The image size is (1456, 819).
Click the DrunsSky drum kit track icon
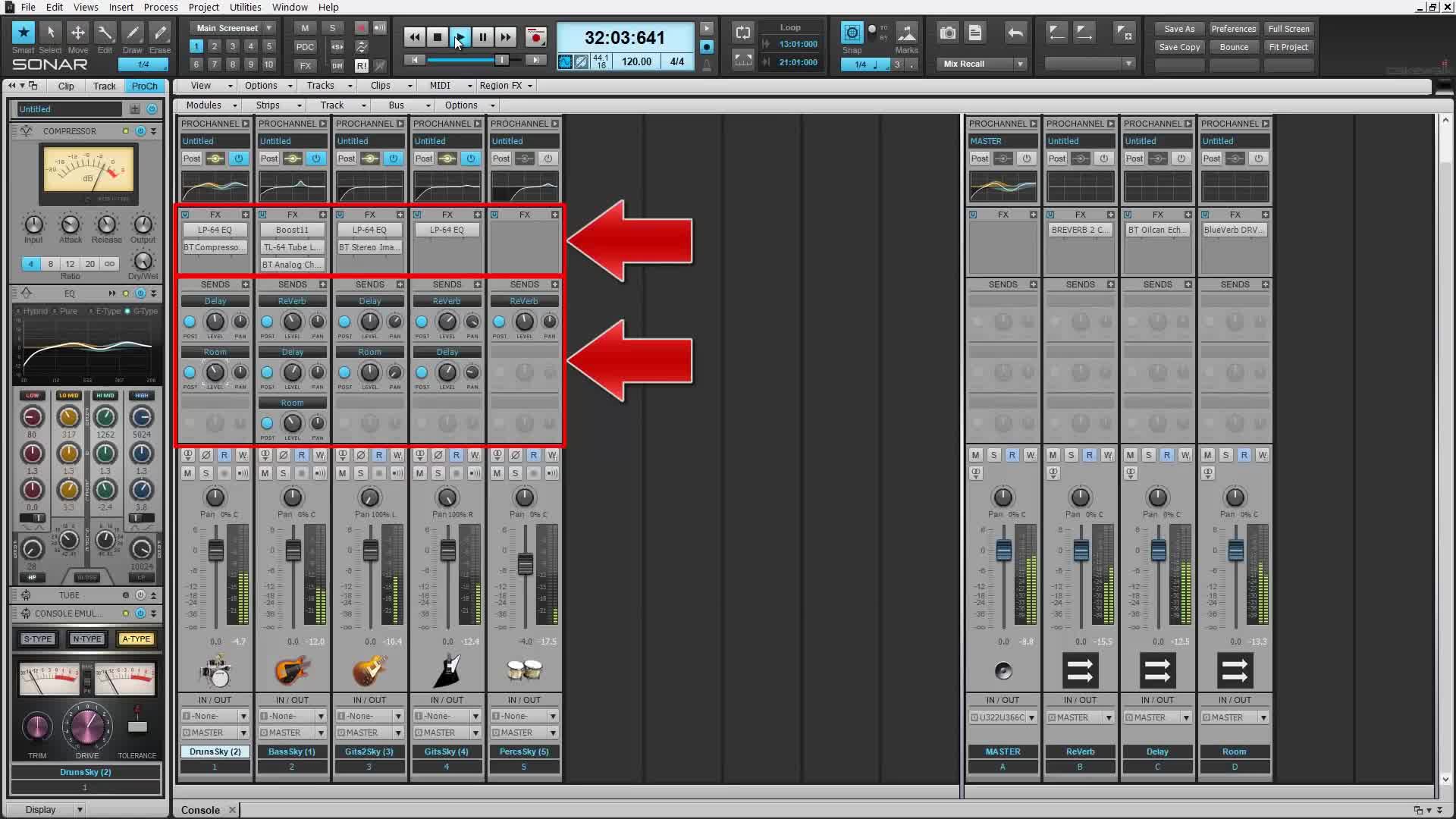point(215,670)
